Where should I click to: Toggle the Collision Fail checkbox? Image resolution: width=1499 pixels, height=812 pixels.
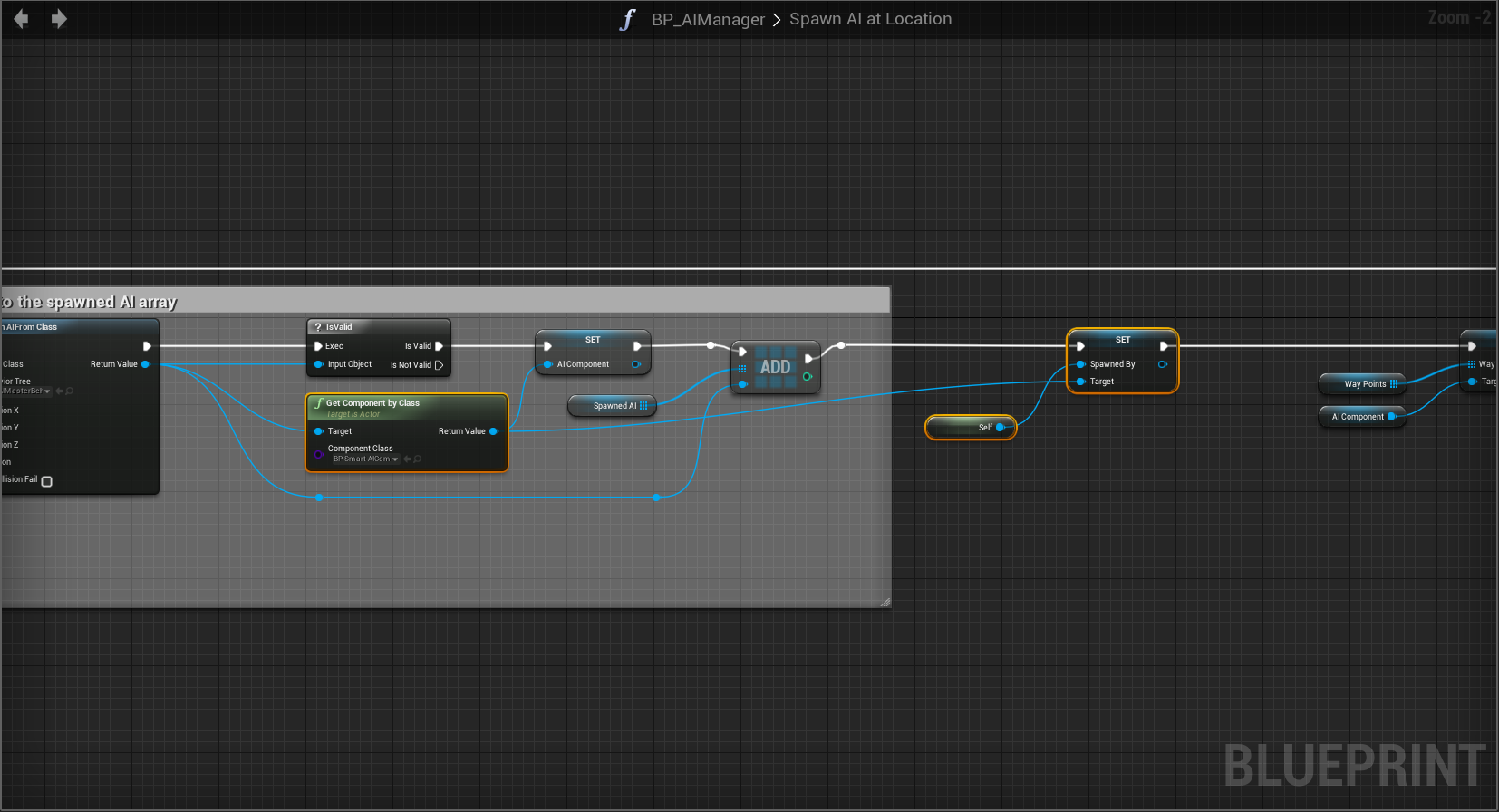tap(47, 481)
